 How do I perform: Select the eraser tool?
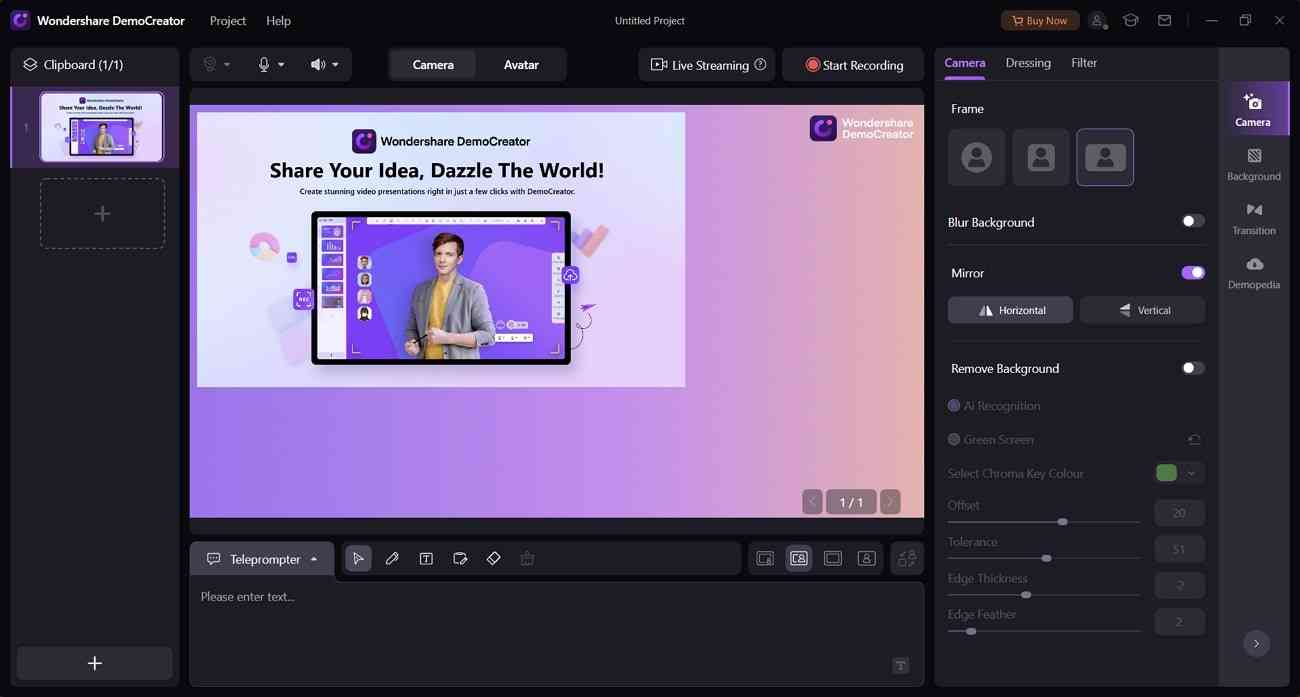[493, 559]
